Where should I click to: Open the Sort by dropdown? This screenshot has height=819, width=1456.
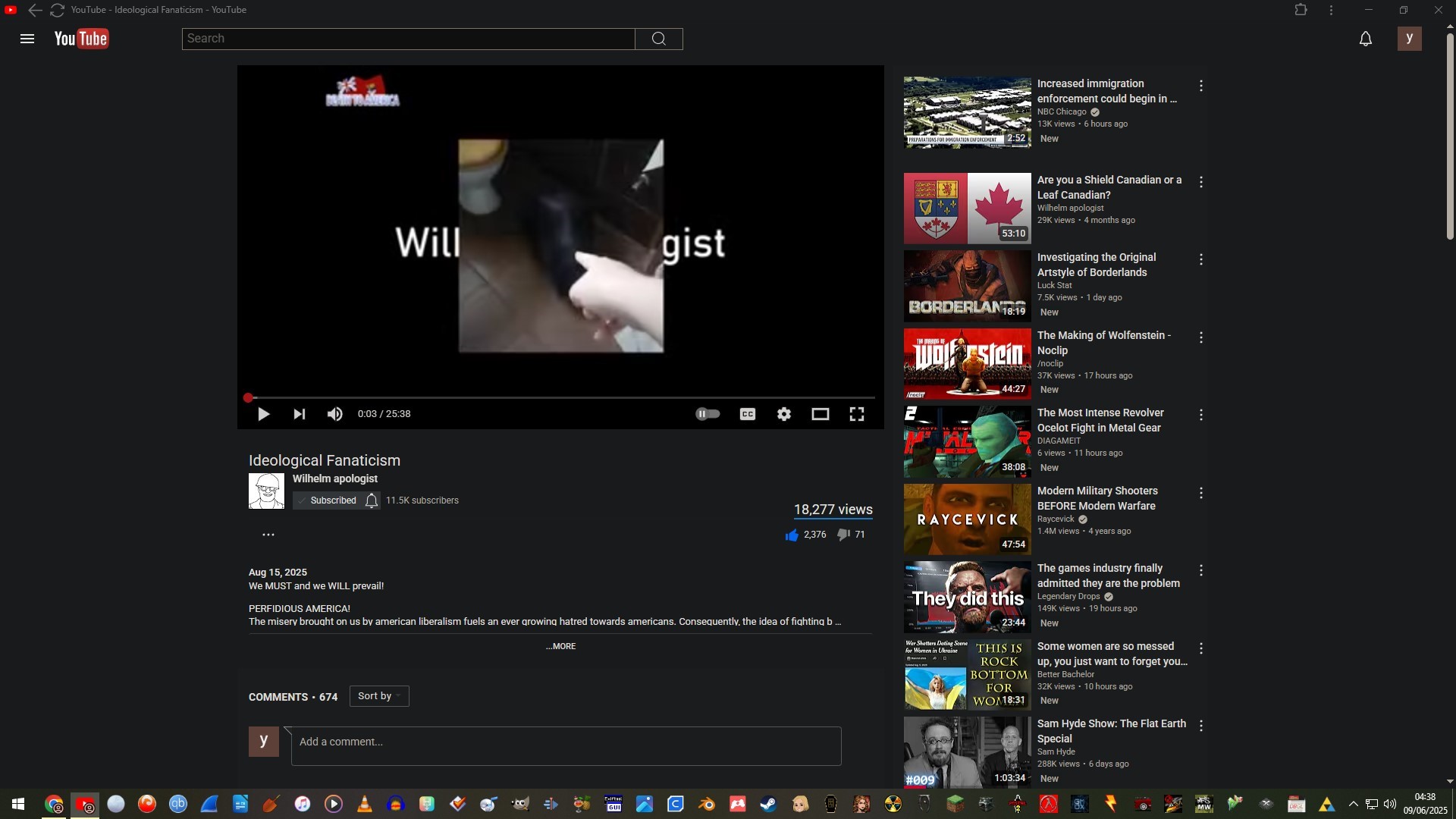[x=379, y=696]
